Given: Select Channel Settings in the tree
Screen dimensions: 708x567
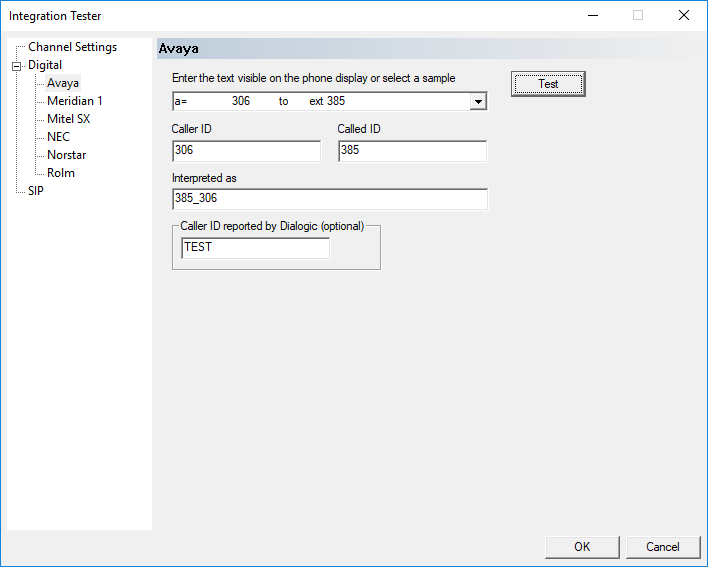Looking at the screenshot, I should click(72, 47).
